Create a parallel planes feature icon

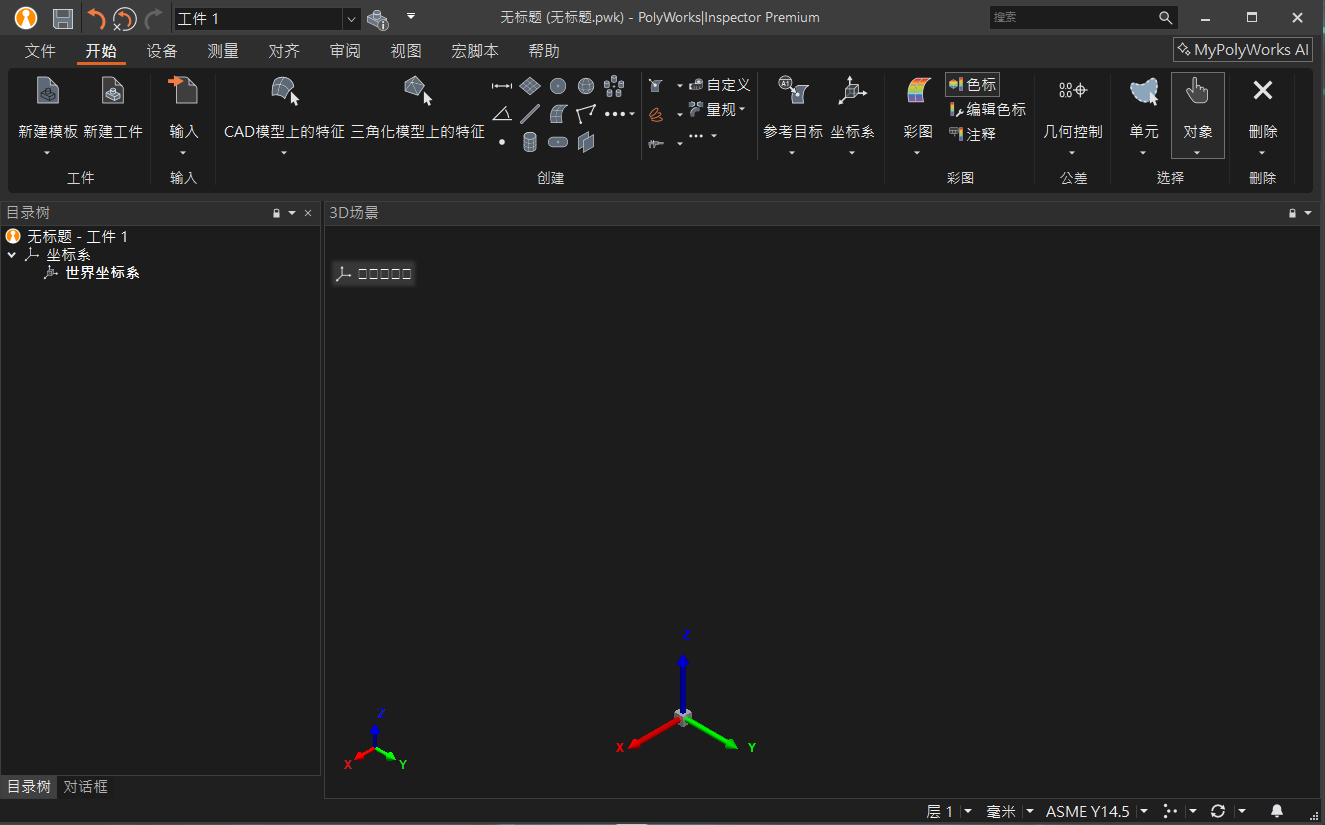(586, 142)
